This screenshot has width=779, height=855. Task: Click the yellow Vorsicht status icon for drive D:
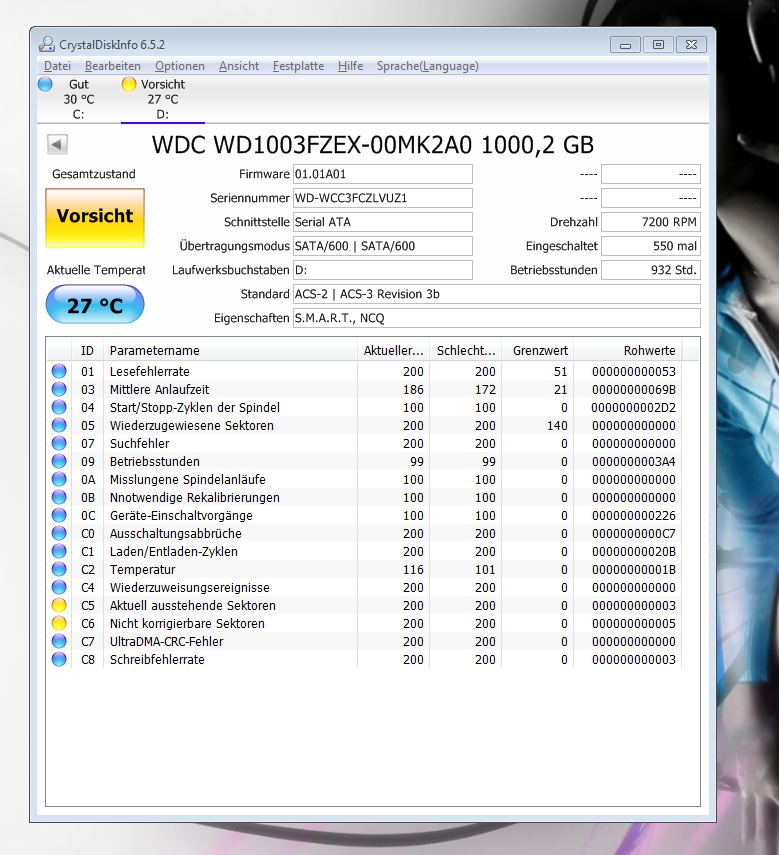point(129,84)
